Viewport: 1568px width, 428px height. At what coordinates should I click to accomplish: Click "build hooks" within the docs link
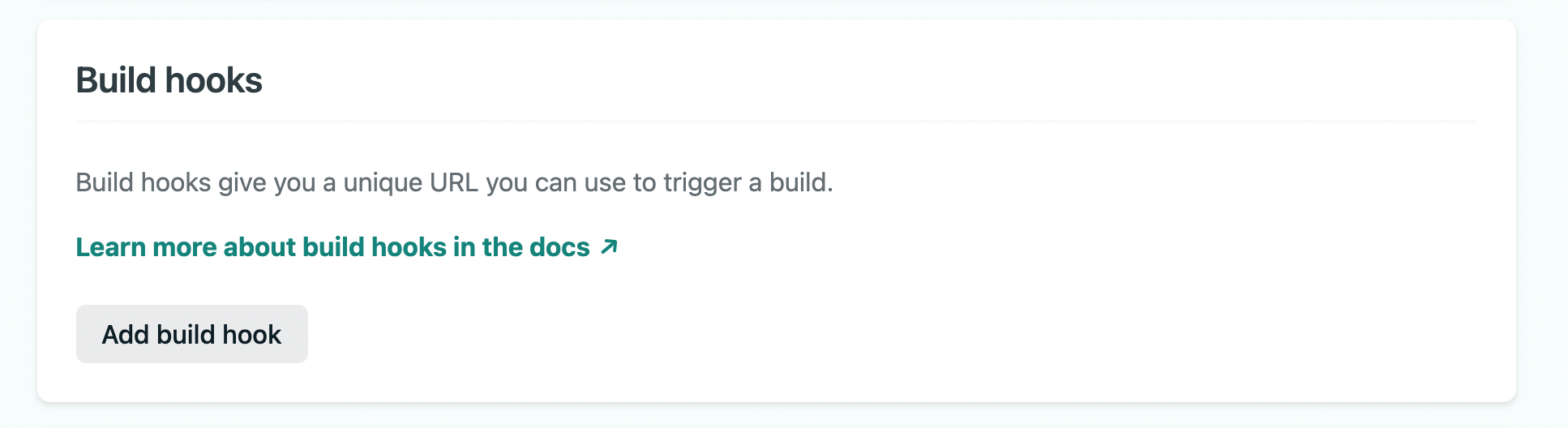375,247
